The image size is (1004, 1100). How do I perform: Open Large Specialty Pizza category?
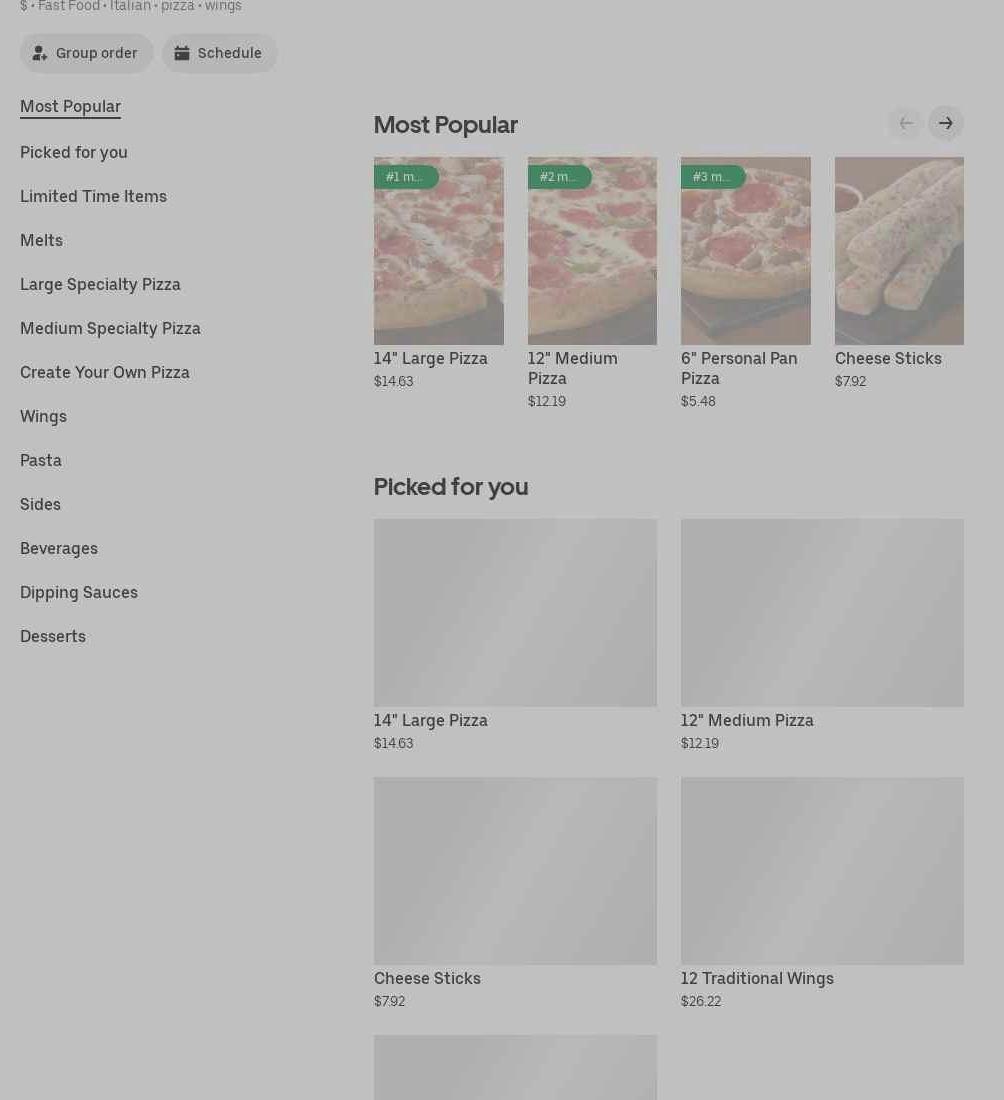coord(100,285)
